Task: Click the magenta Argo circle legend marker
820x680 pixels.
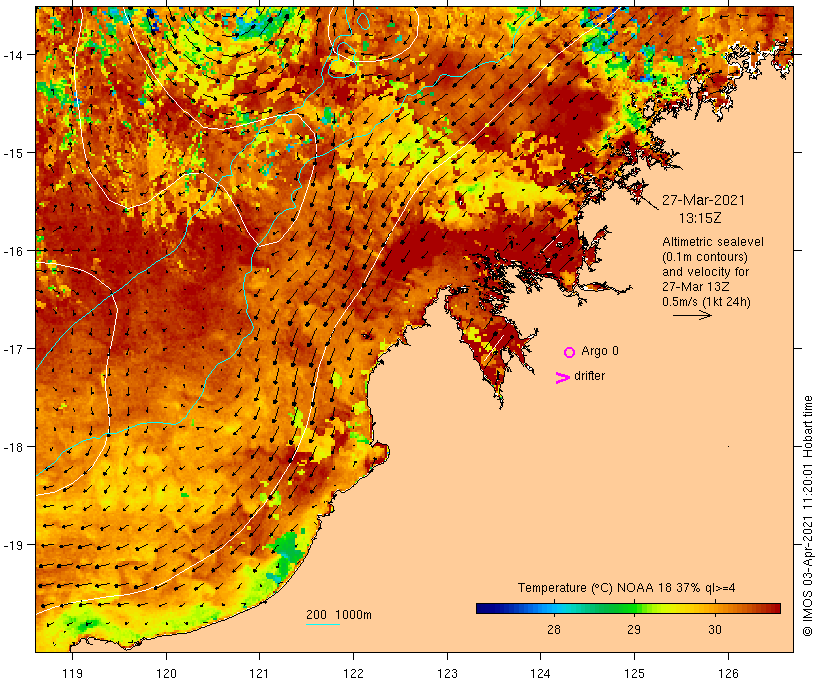Action: pos(570,352)
